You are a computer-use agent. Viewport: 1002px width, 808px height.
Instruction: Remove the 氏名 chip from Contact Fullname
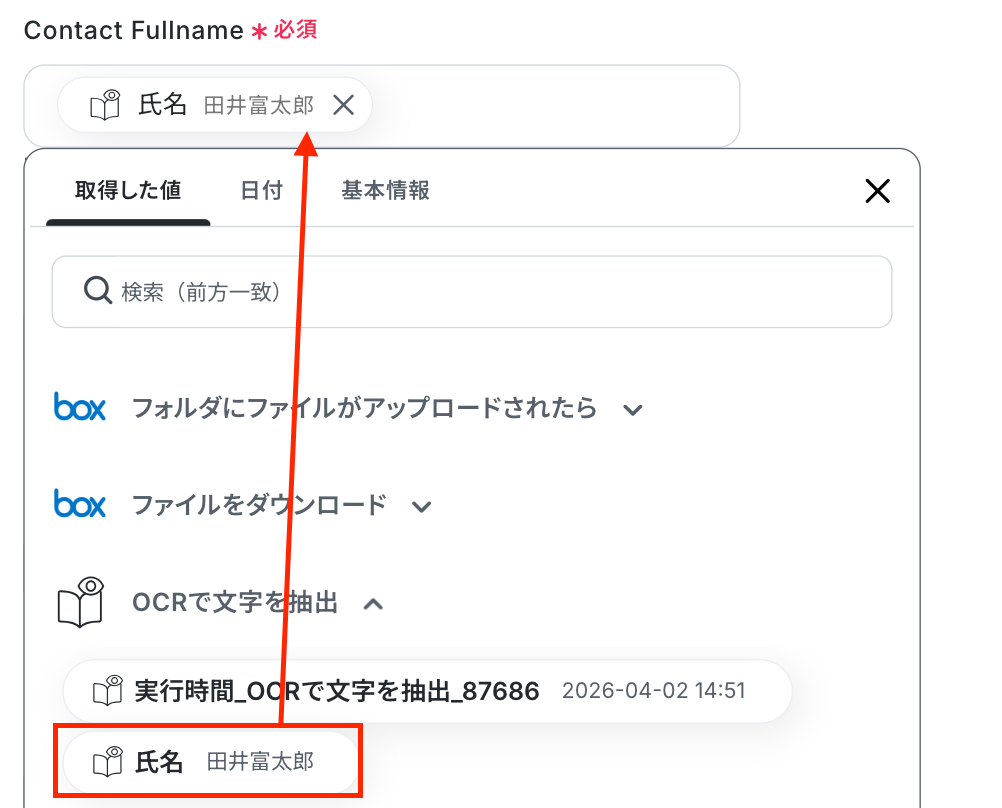[343, 105]
